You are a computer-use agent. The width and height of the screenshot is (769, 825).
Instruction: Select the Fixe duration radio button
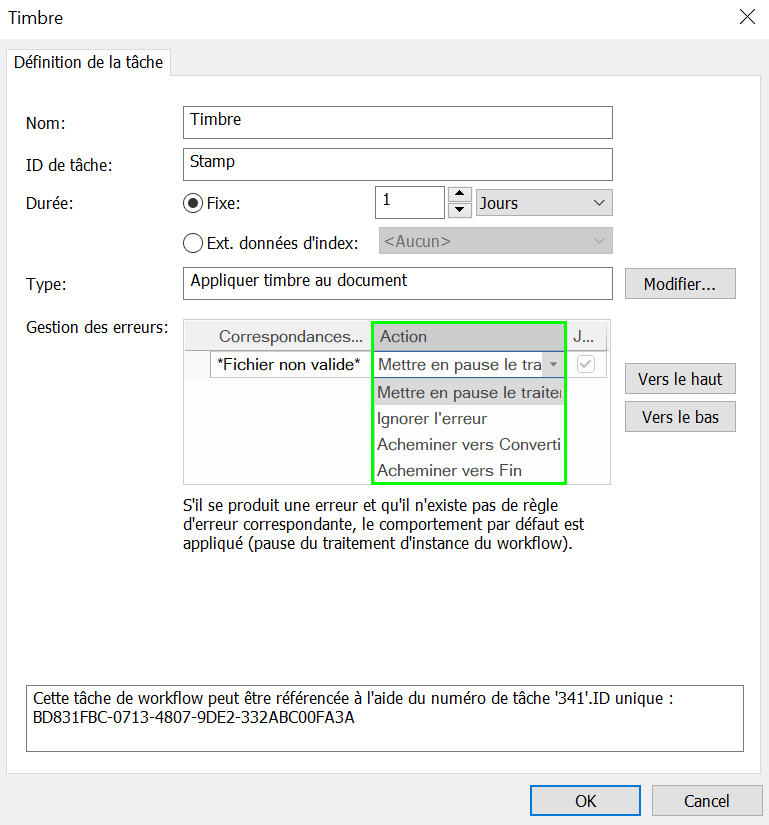pos(193,203)
